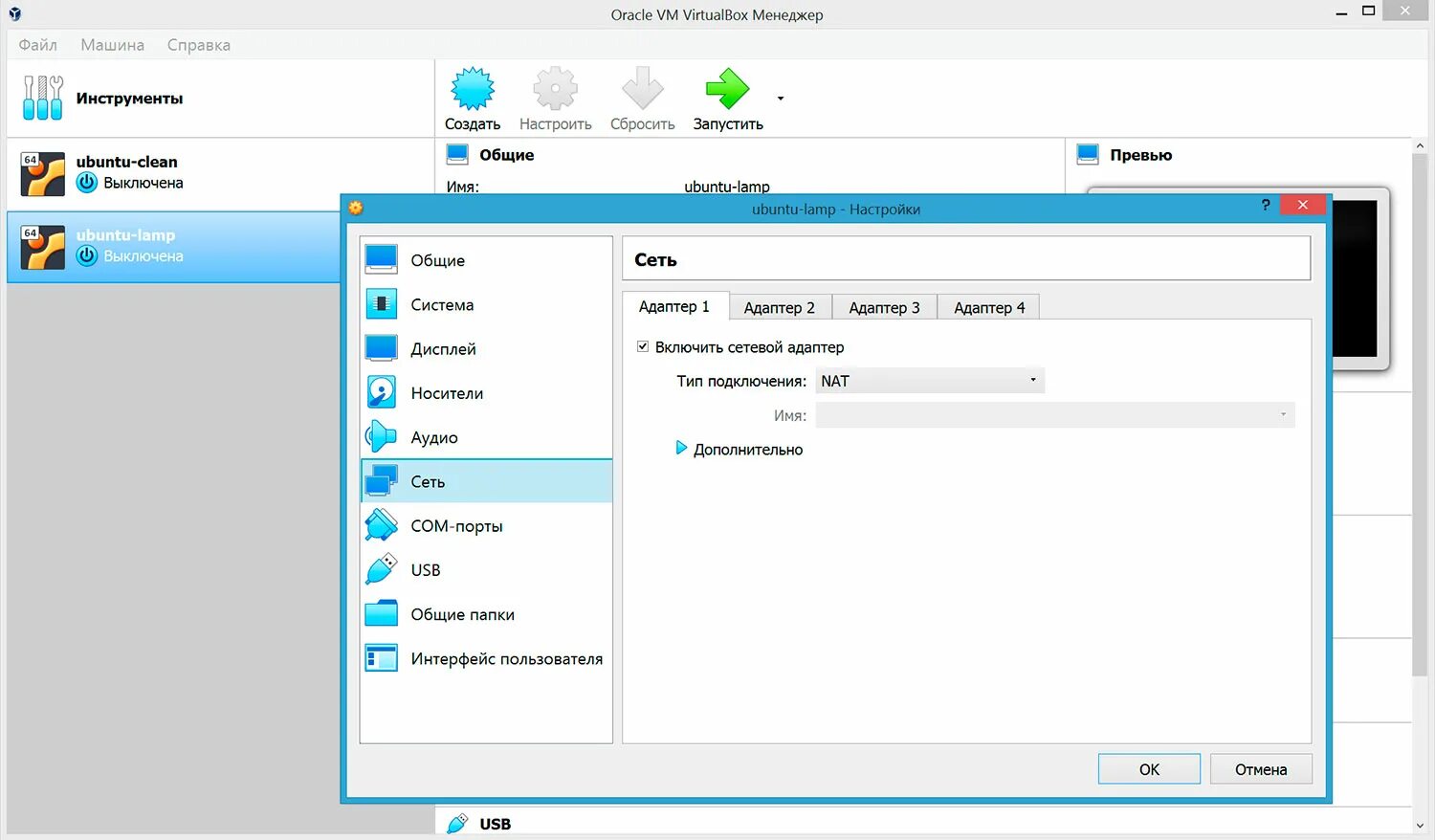Screen dimensions: 1435x840
Task: Click the Инструменты tools icon
Action: pos(43,98)
